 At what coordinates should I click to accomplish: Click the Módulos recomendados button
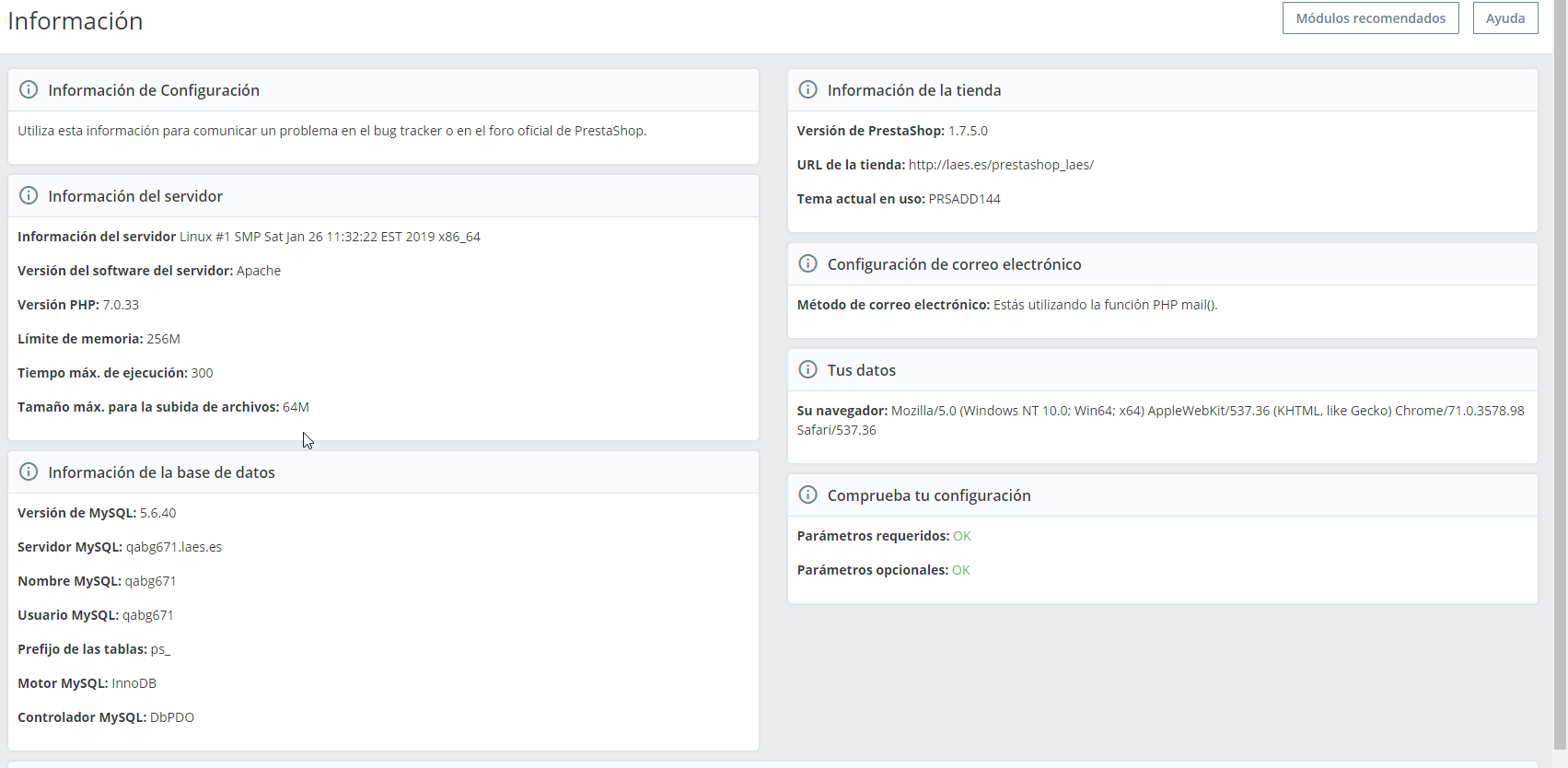pyautogui.click(x=1370, y=18)
